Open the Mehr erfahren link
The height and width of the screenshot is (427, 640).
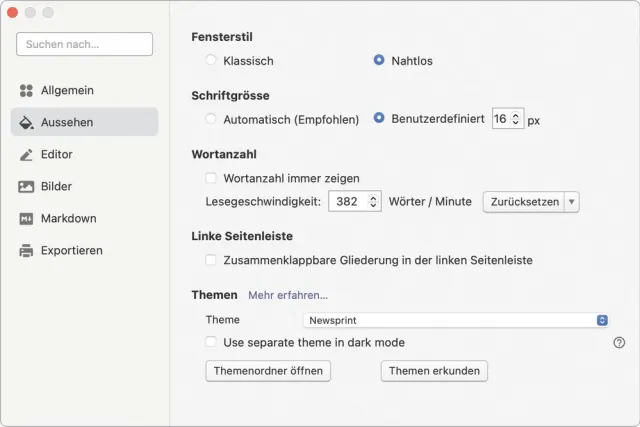(288, 295)
